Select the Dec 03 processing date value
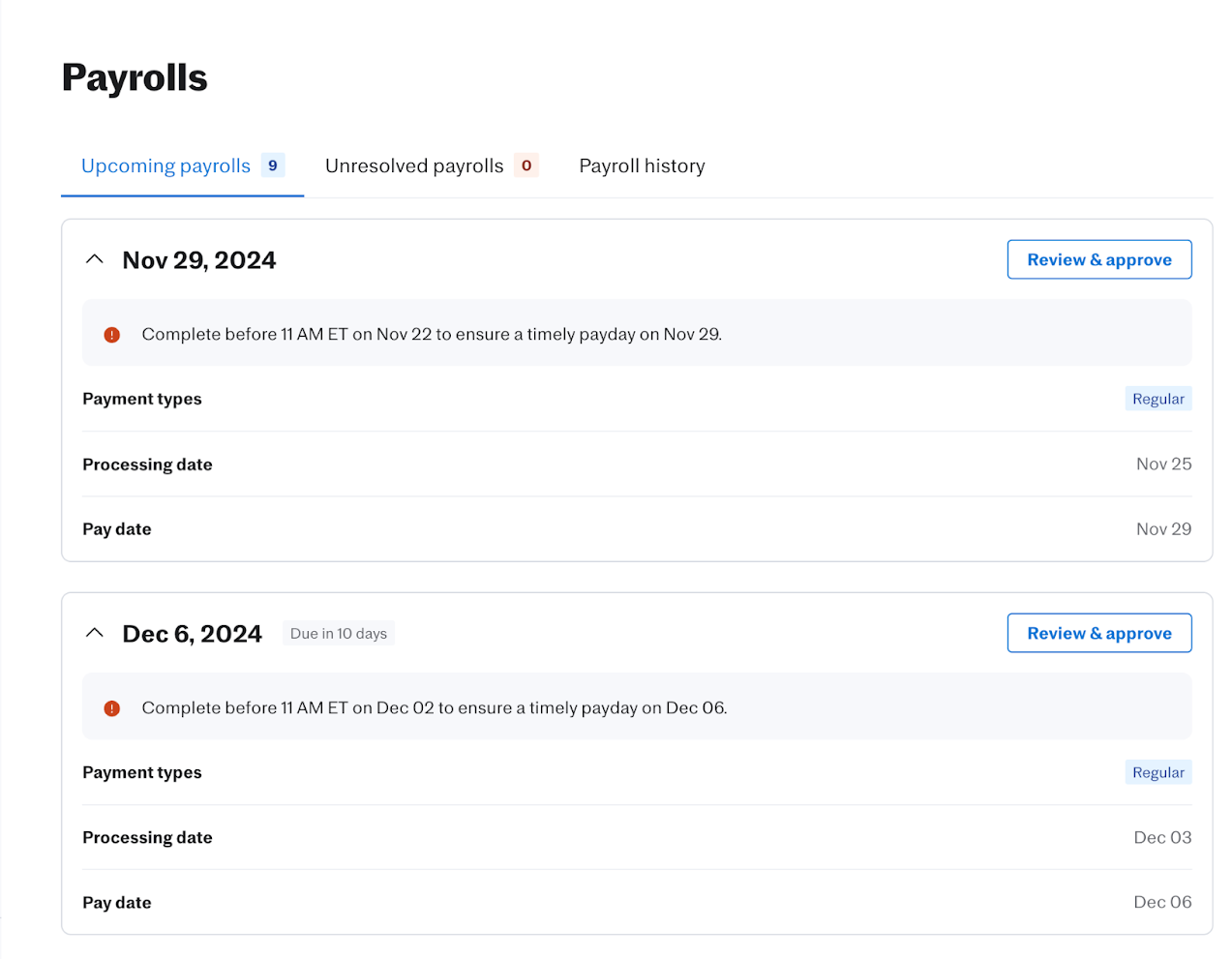Image resolution: width=1232 pixels, height=959 pixels. pos(1162,838)
